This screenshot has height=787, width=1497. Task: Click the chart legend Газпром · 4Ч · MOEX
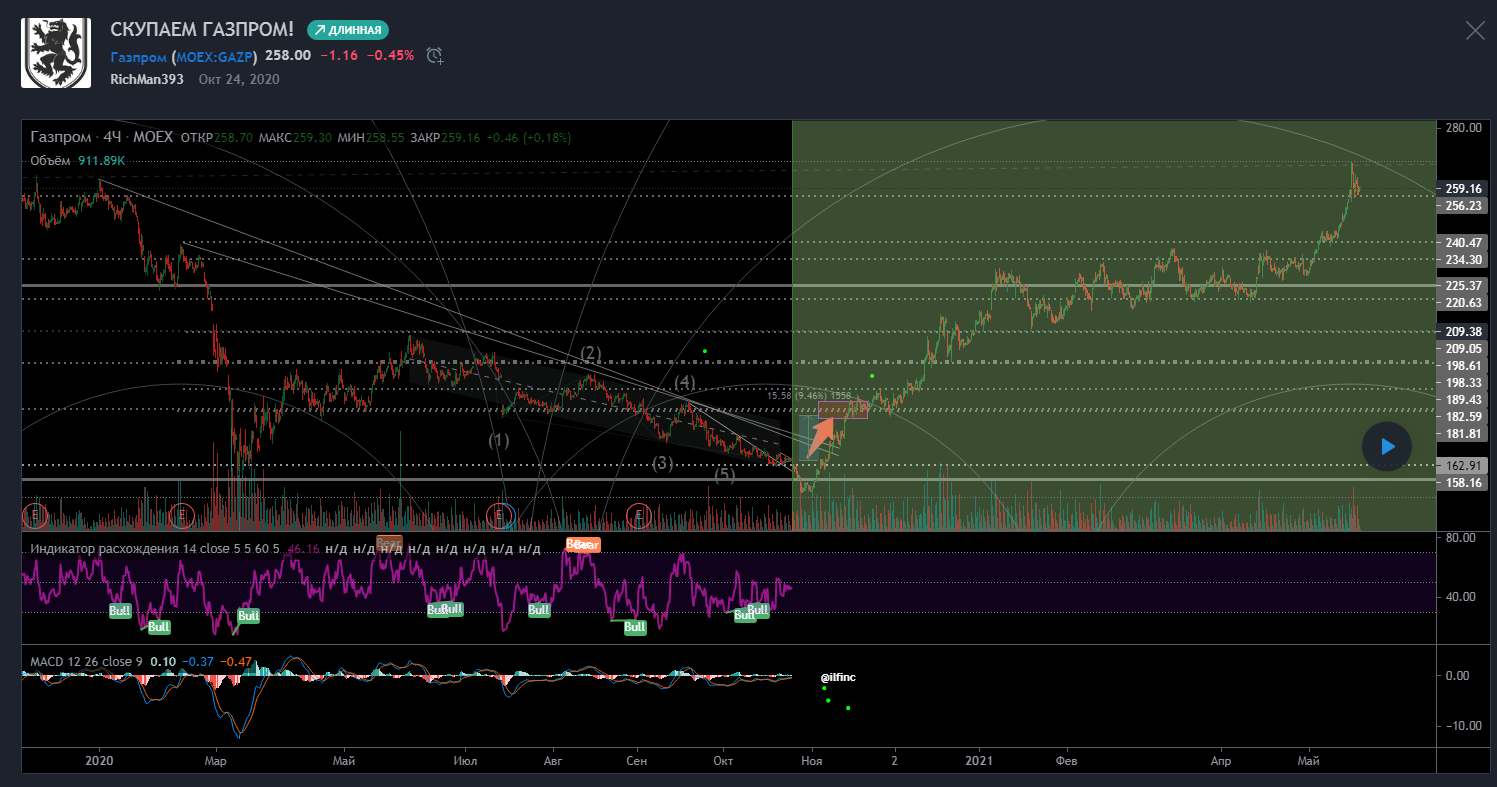[102, 137]
